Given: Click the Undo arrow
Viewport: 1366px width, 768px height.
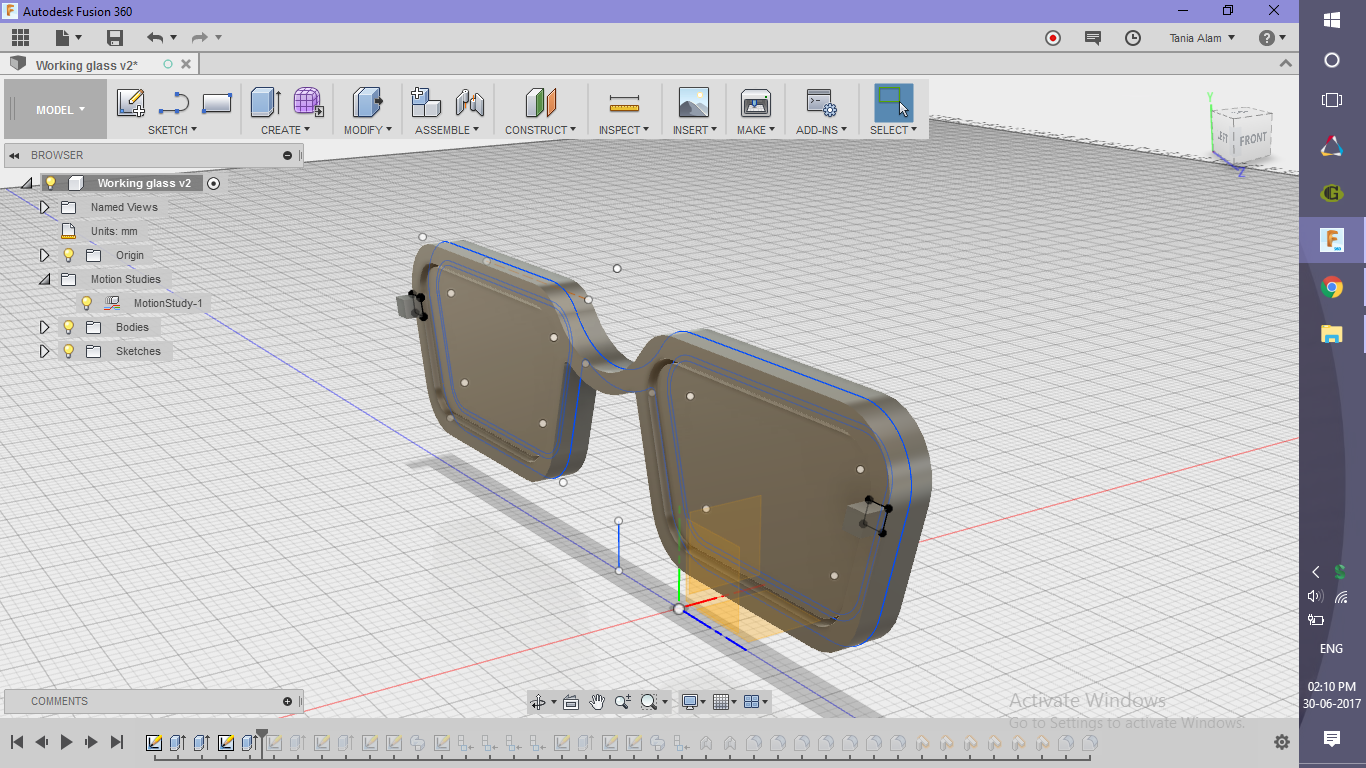Looking at the screenshot, I should [155, 38].
